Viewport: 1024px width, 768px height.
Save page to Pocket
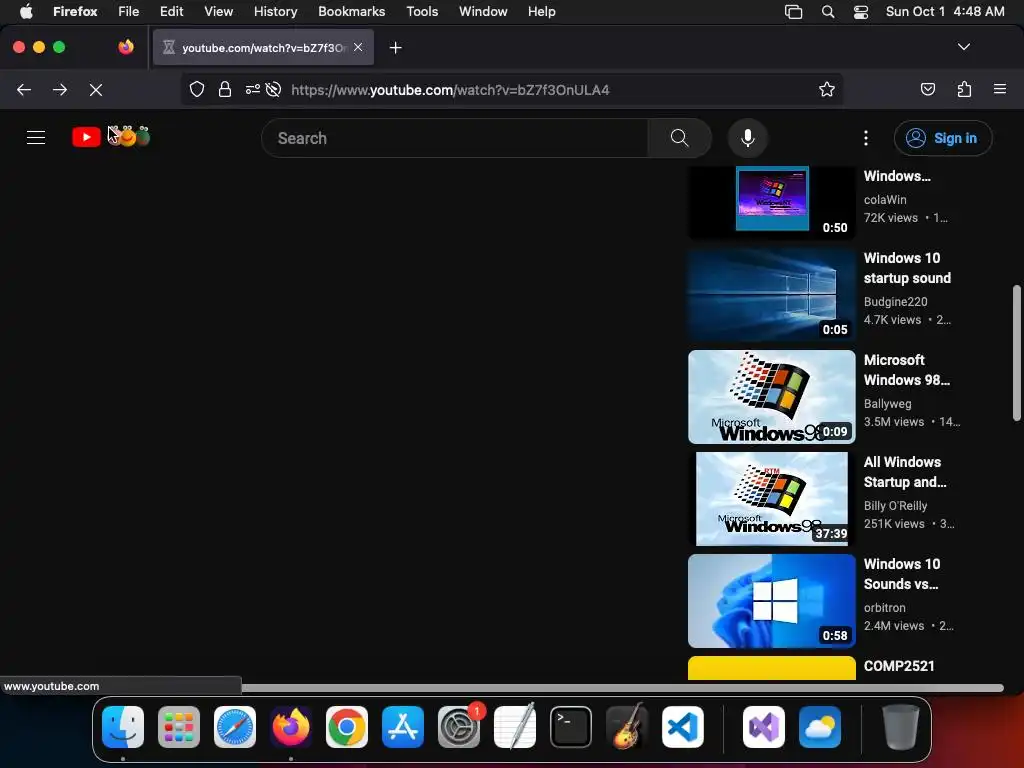pos(927,89)
